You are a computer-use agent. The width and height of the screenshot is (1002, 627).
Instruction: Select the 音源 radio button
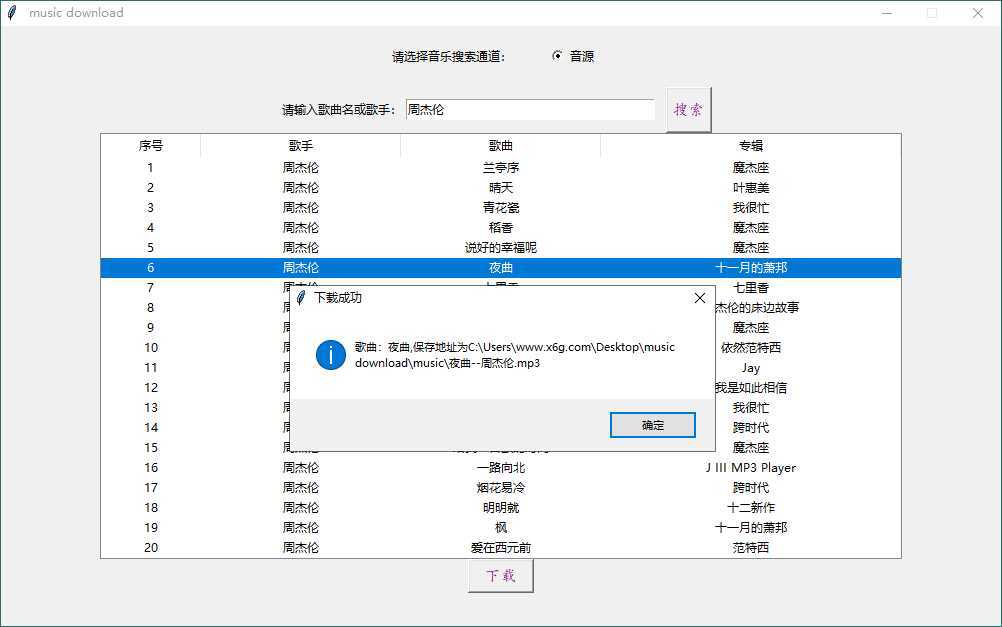coord(557,56)
